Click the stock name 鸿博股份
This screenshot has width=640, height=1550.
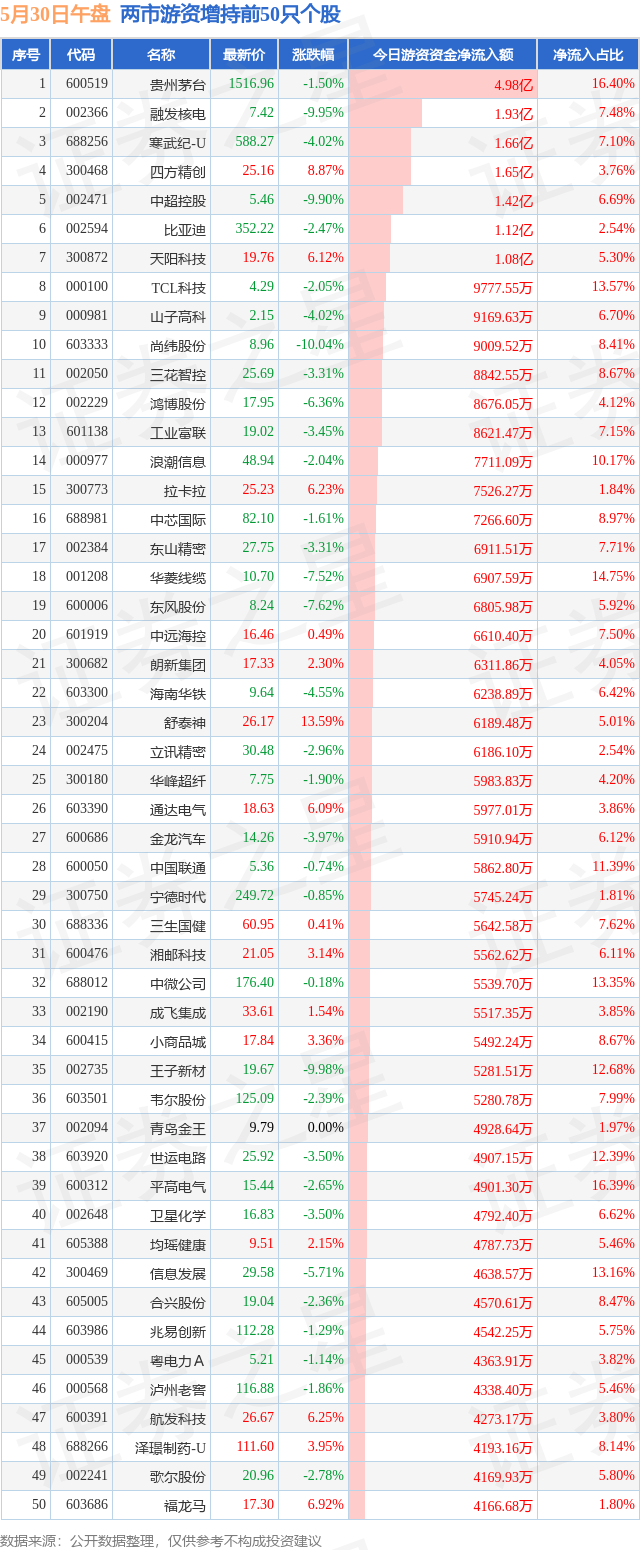(178, 404)
